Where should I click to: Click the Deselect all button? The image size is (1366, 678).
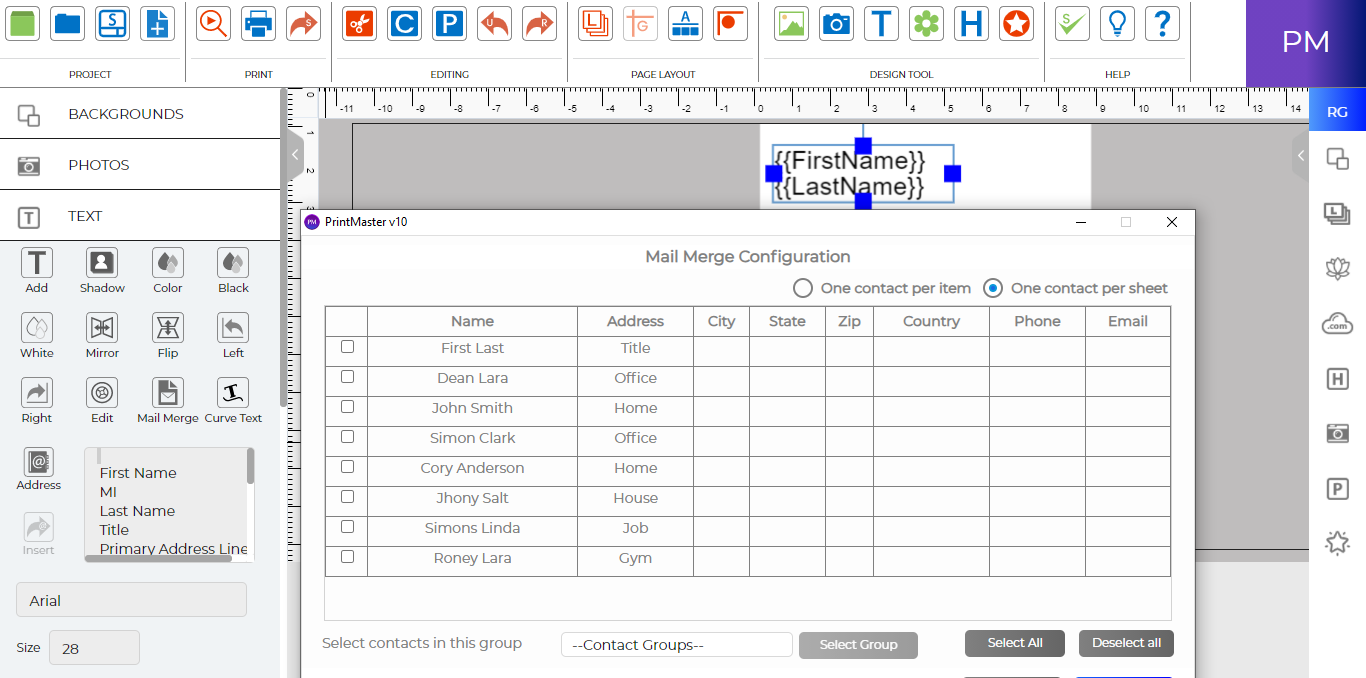click(1126, 643)
